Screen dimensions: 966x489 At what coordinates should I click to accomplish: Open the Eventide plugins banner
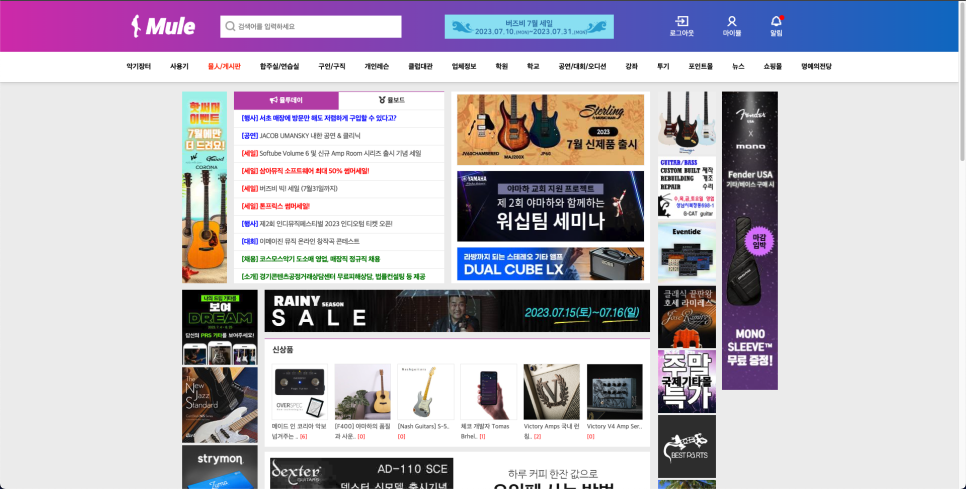point(687,253)
